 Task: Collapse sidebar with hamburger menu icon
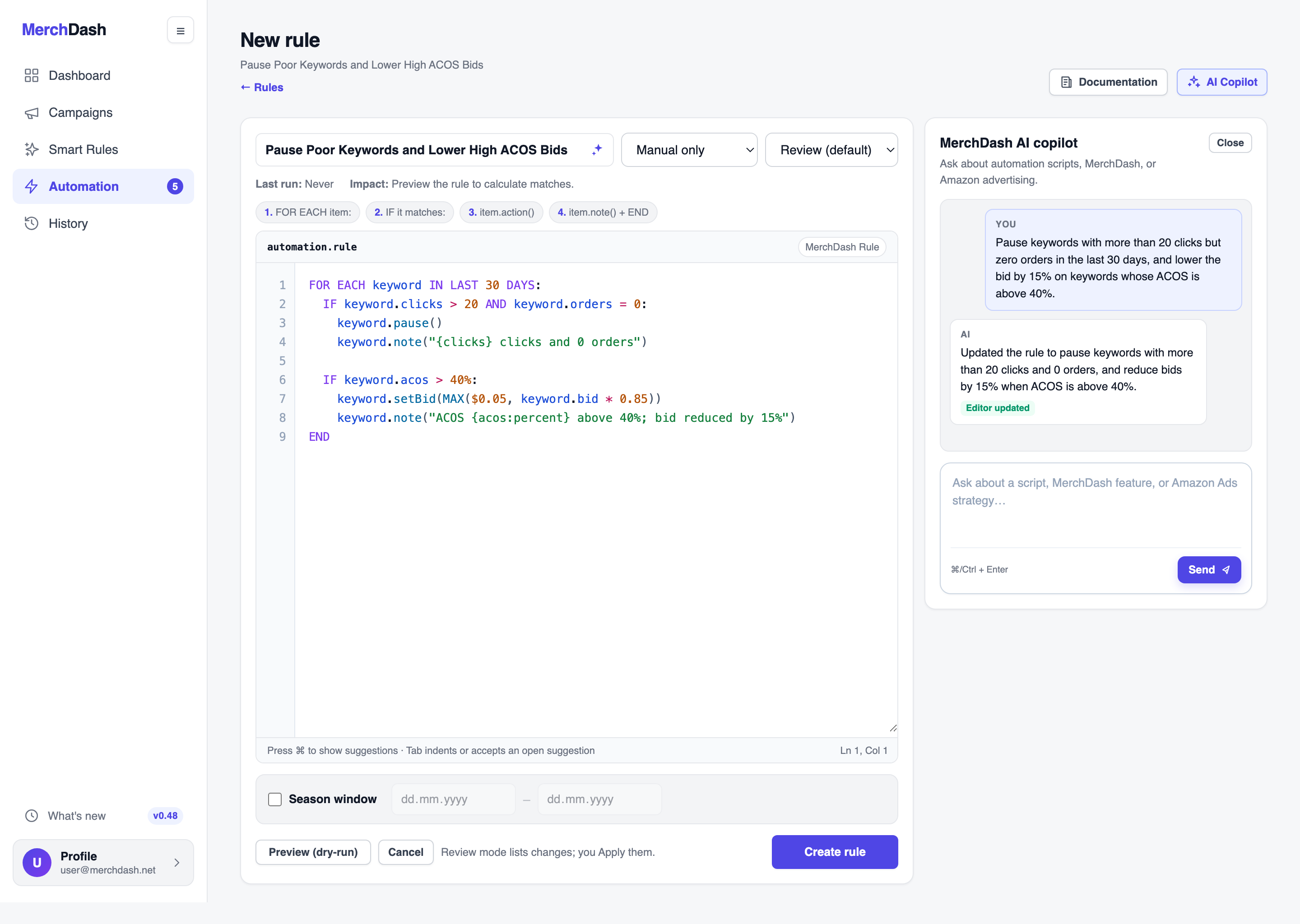pyautogui.click(x=181, y=31)
